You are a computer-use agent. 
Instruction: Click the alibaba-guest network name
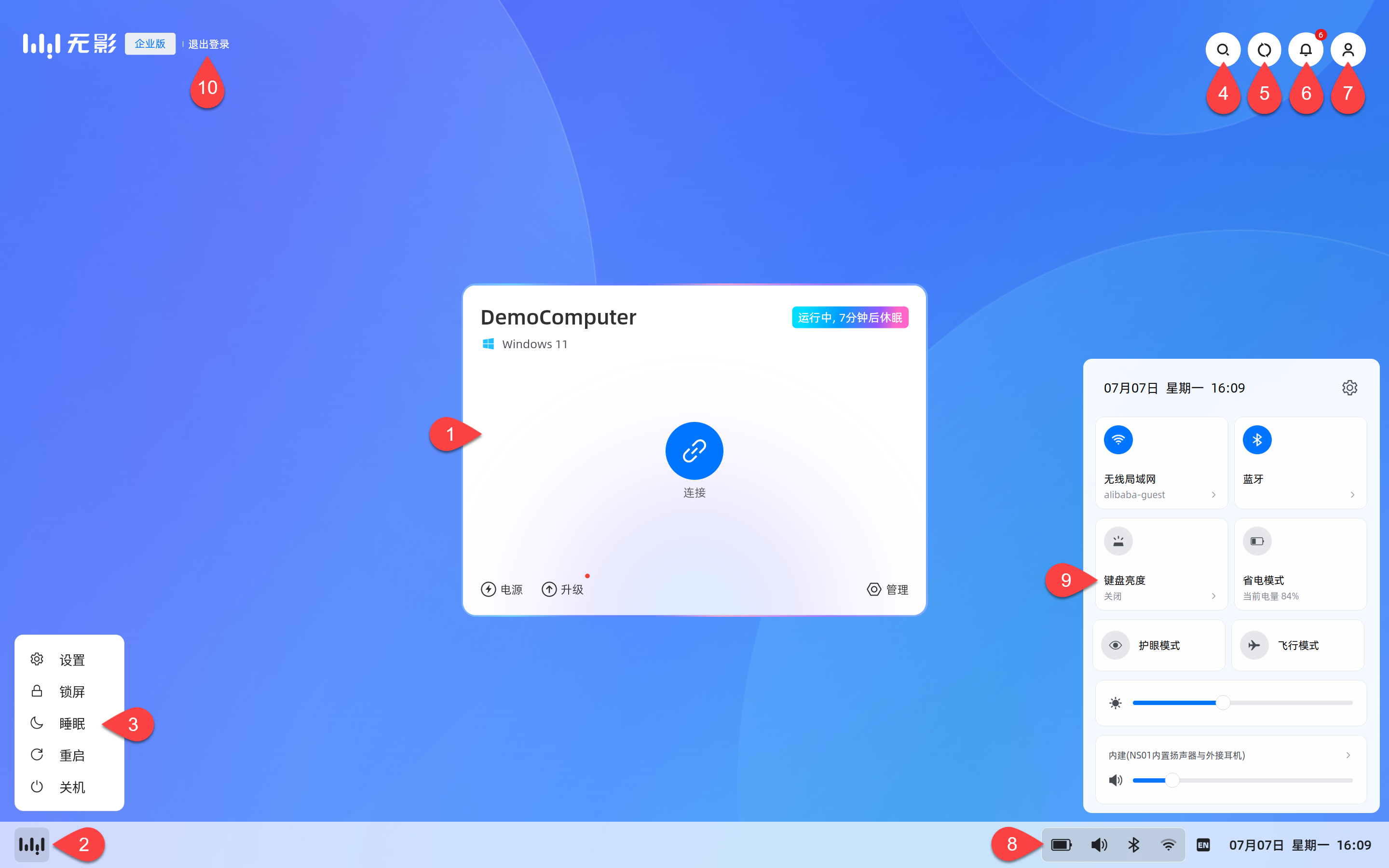coord(1134,494)
